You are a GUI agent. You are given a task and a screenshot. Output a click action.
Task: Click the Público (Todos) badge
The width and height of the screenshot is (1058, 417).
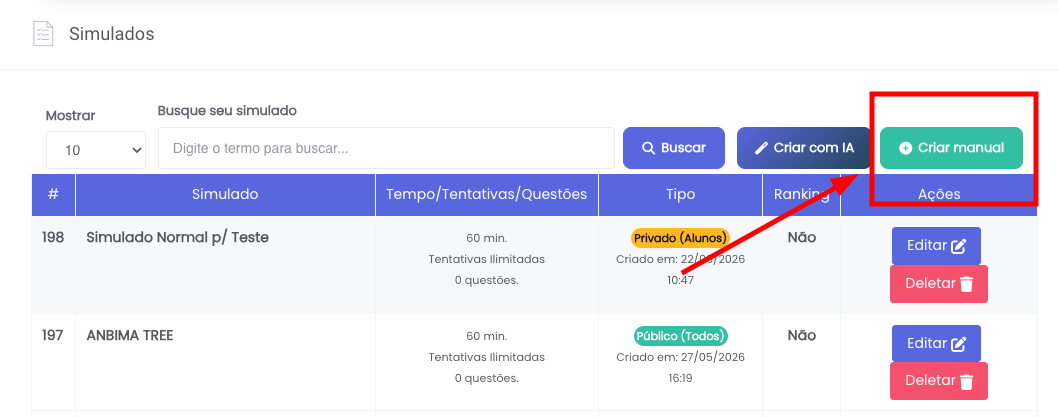680,335
